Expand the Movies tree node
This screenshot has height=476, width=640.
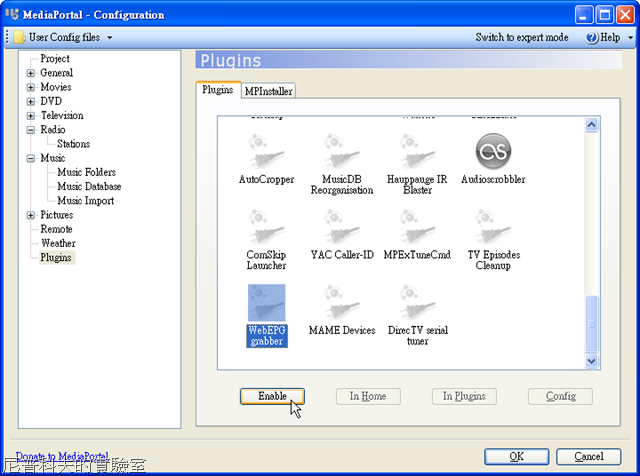(x=31, y=87)
